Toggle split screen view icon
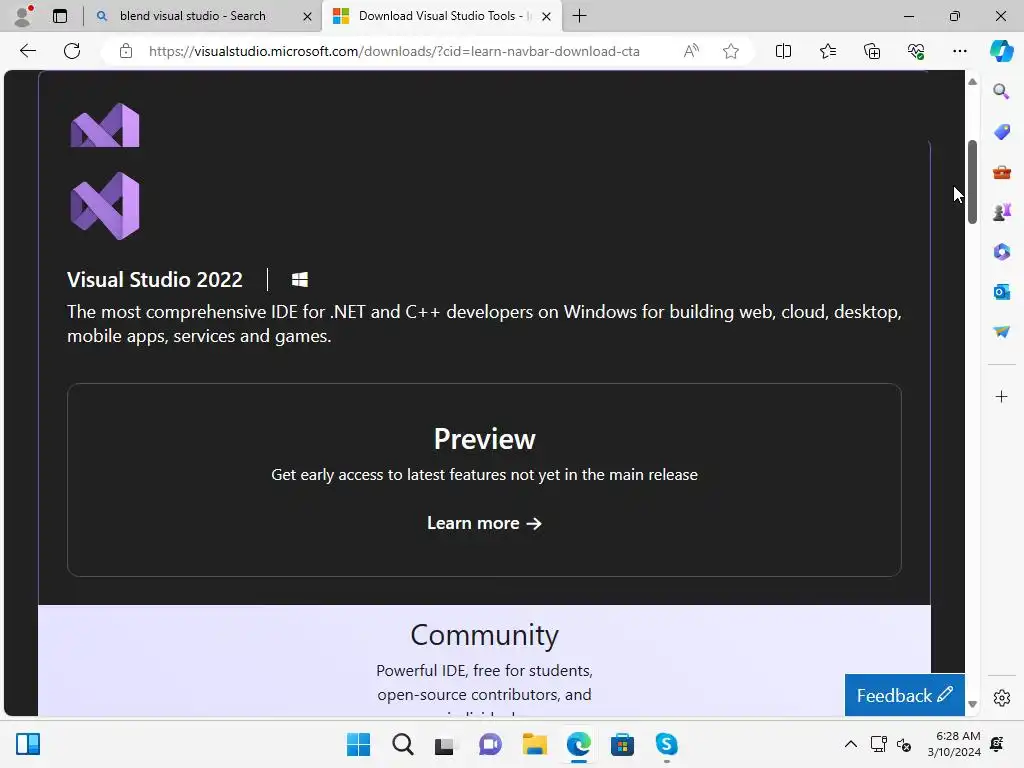The width and height of the screenshot is (1024, 768). 783,51
